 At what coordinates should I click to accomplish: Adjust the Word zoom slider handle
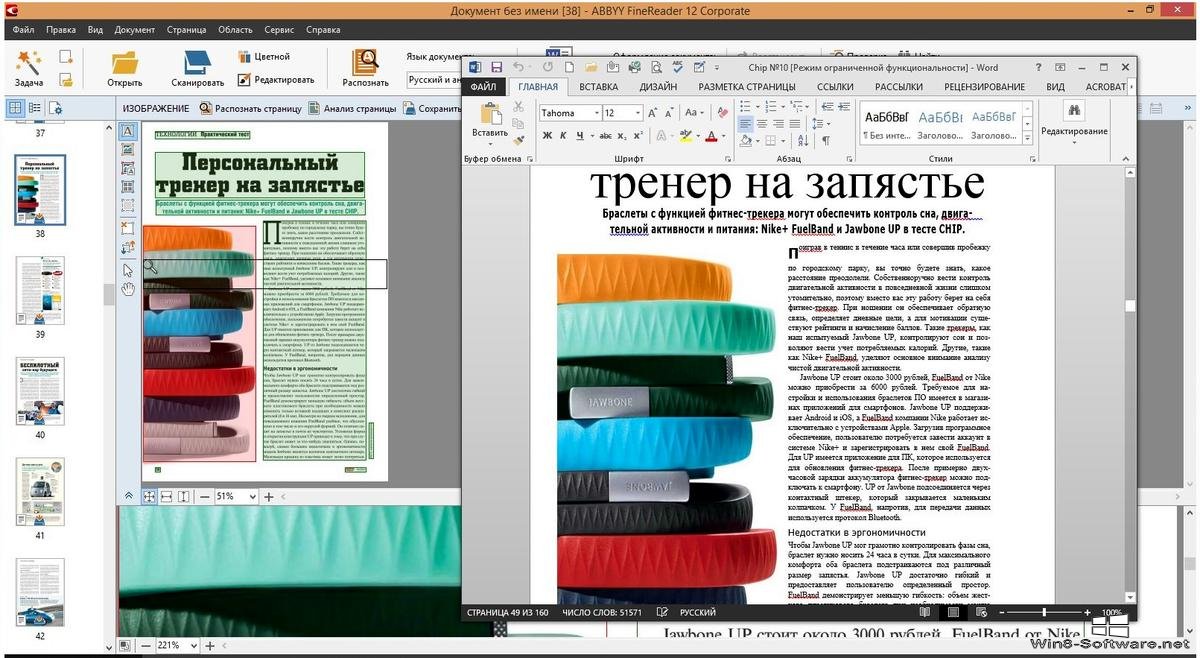coord(1044,612)
